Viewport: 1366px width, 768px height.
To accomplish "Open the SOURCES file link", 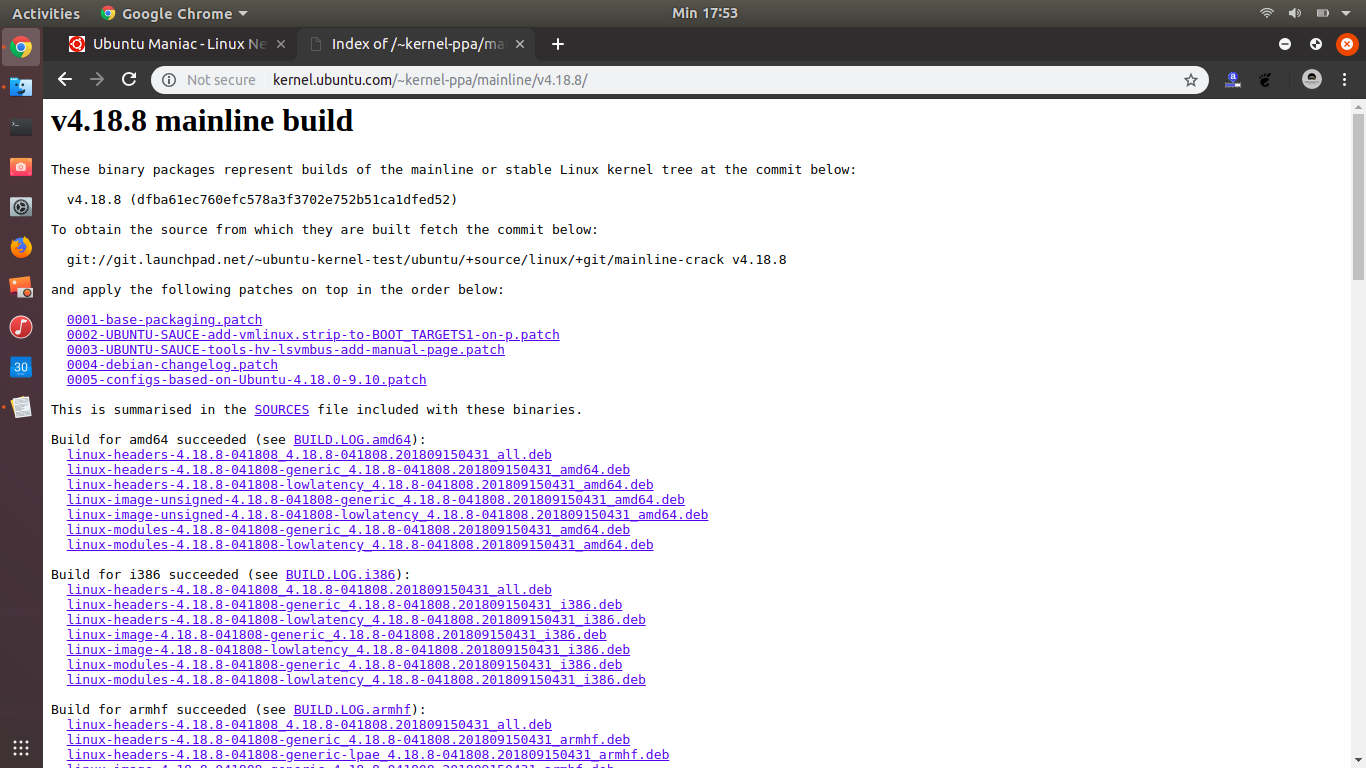I will point(282,410).
